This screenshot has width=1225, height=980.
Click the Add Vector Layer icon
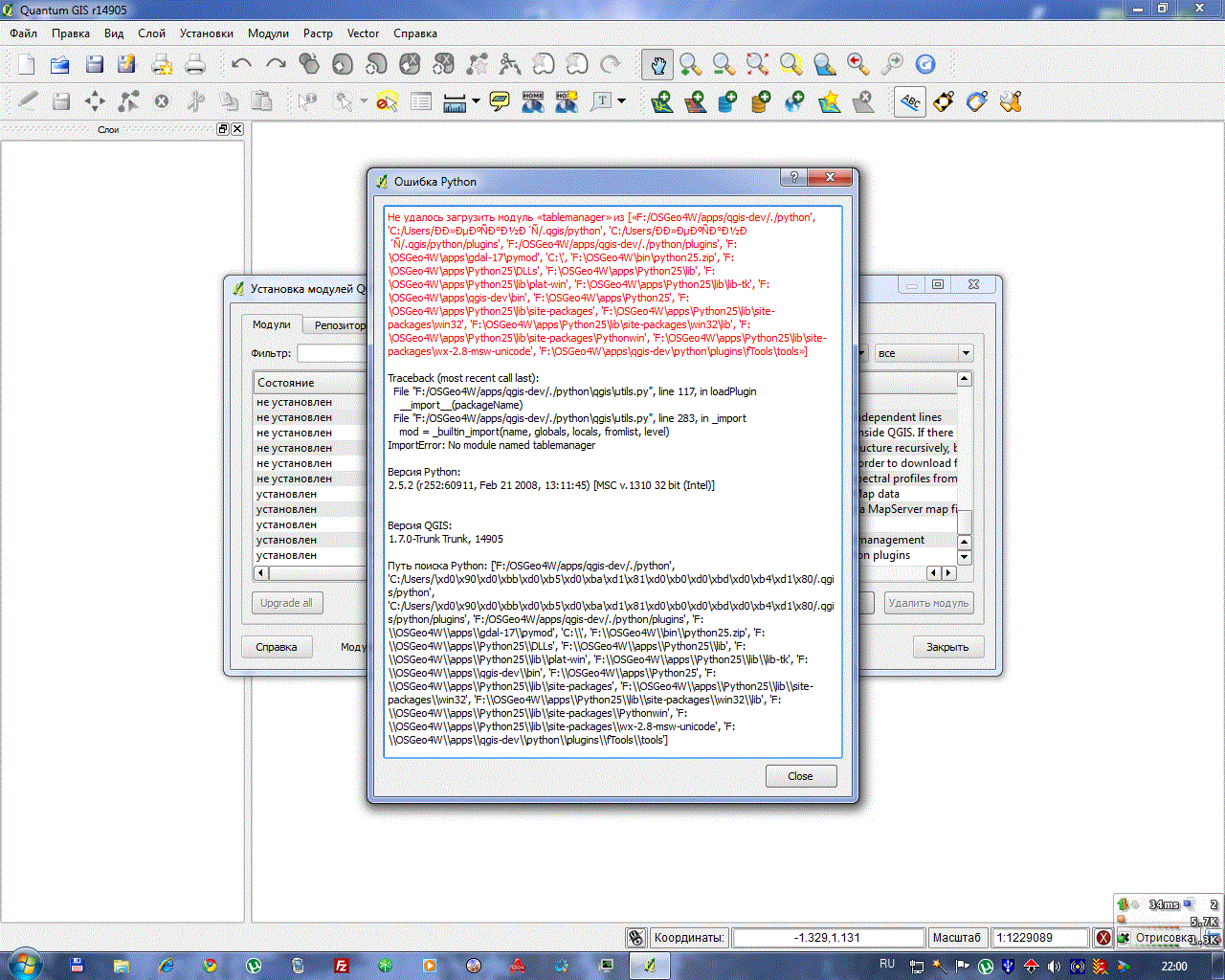[661, 101]
